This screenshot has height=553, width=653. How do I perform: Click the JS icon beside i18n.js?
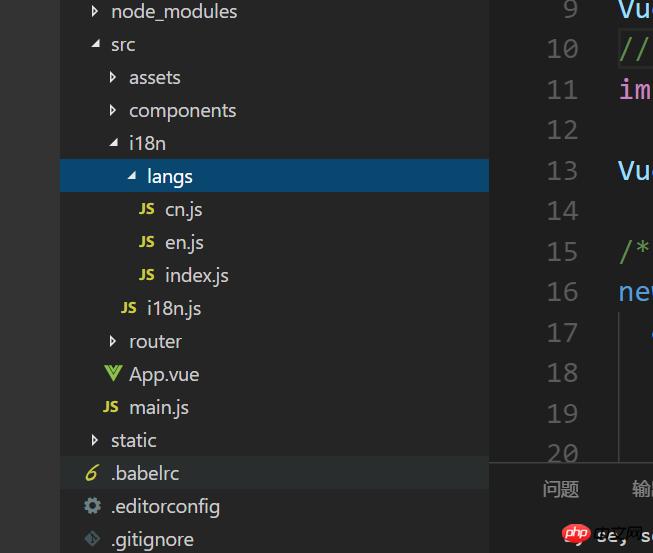coord(129,308)
